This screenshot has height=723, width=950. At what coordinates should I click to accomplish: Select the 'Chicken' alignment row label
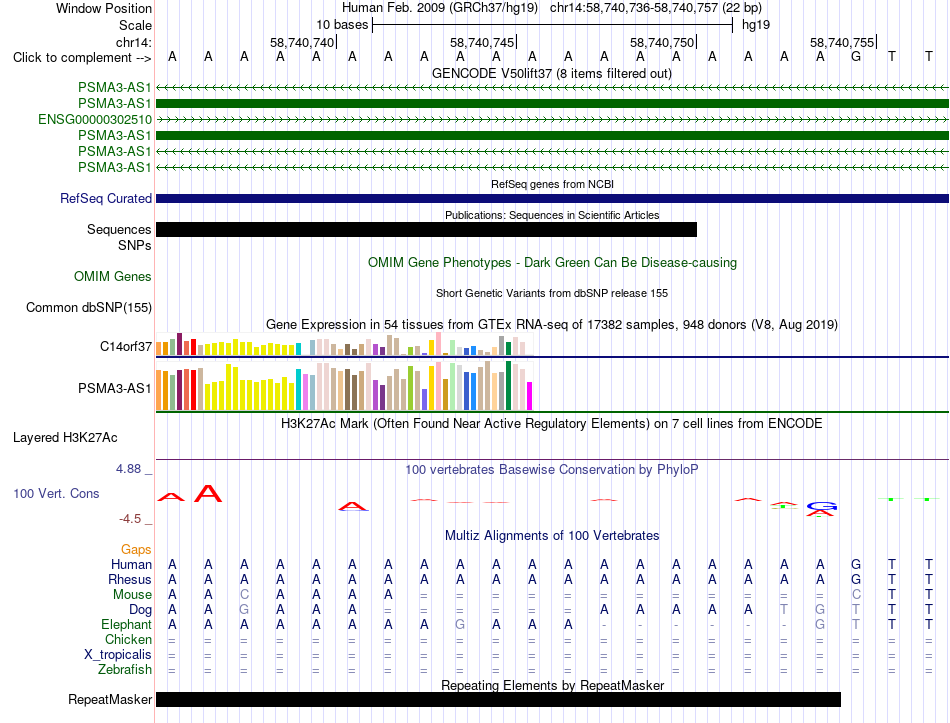point(128,639)
